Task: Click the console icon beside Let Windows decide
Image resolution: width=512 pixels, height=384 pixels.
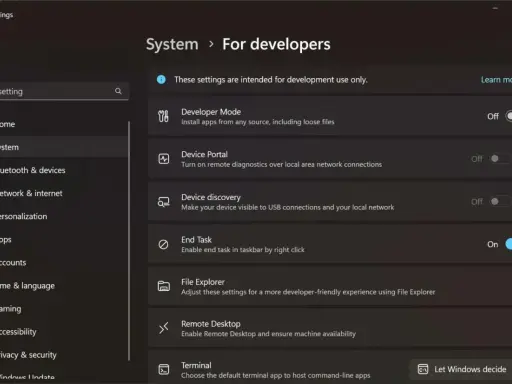Action: [423, 369]
